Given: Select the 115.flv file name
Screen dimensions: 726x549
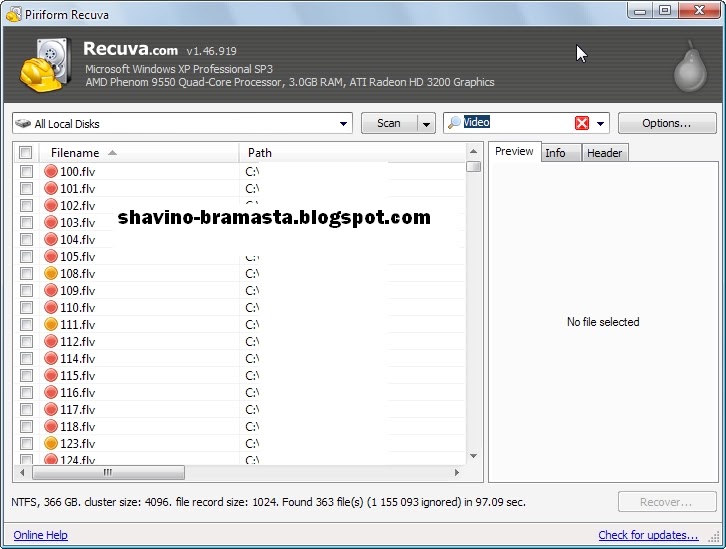Looking at the screenshot, I should pyautogui.click(x=78, y=375).
